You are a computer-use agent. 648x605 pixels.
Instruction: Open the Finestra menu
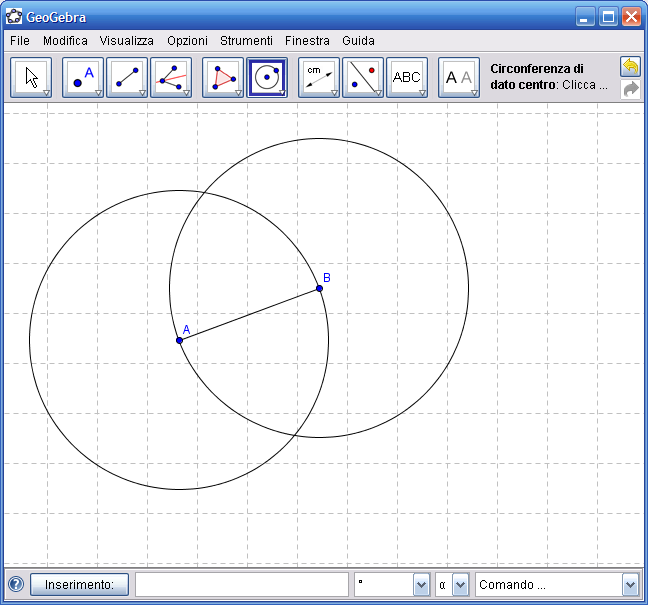307,40
